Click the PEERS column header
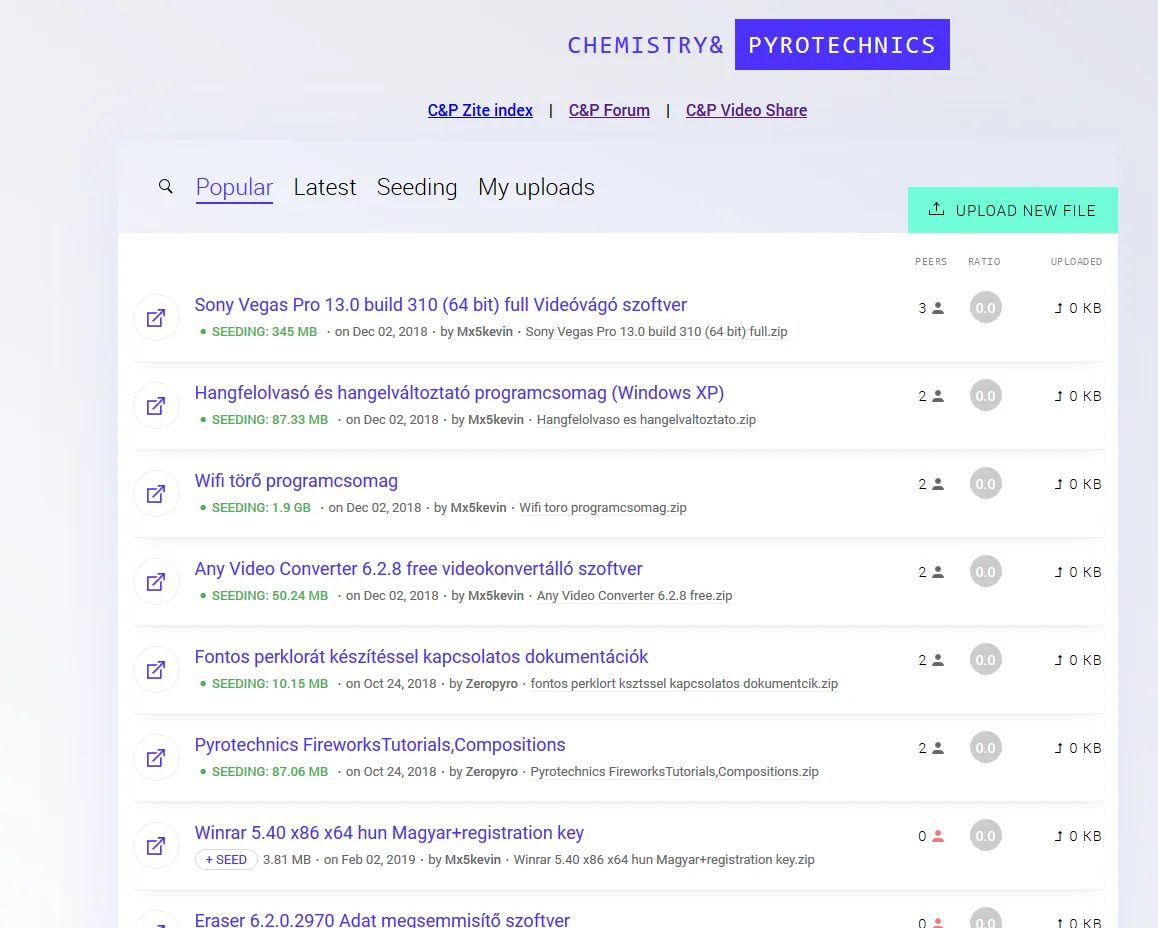Viewport: 1158px width, 928px height. (931, 261)
